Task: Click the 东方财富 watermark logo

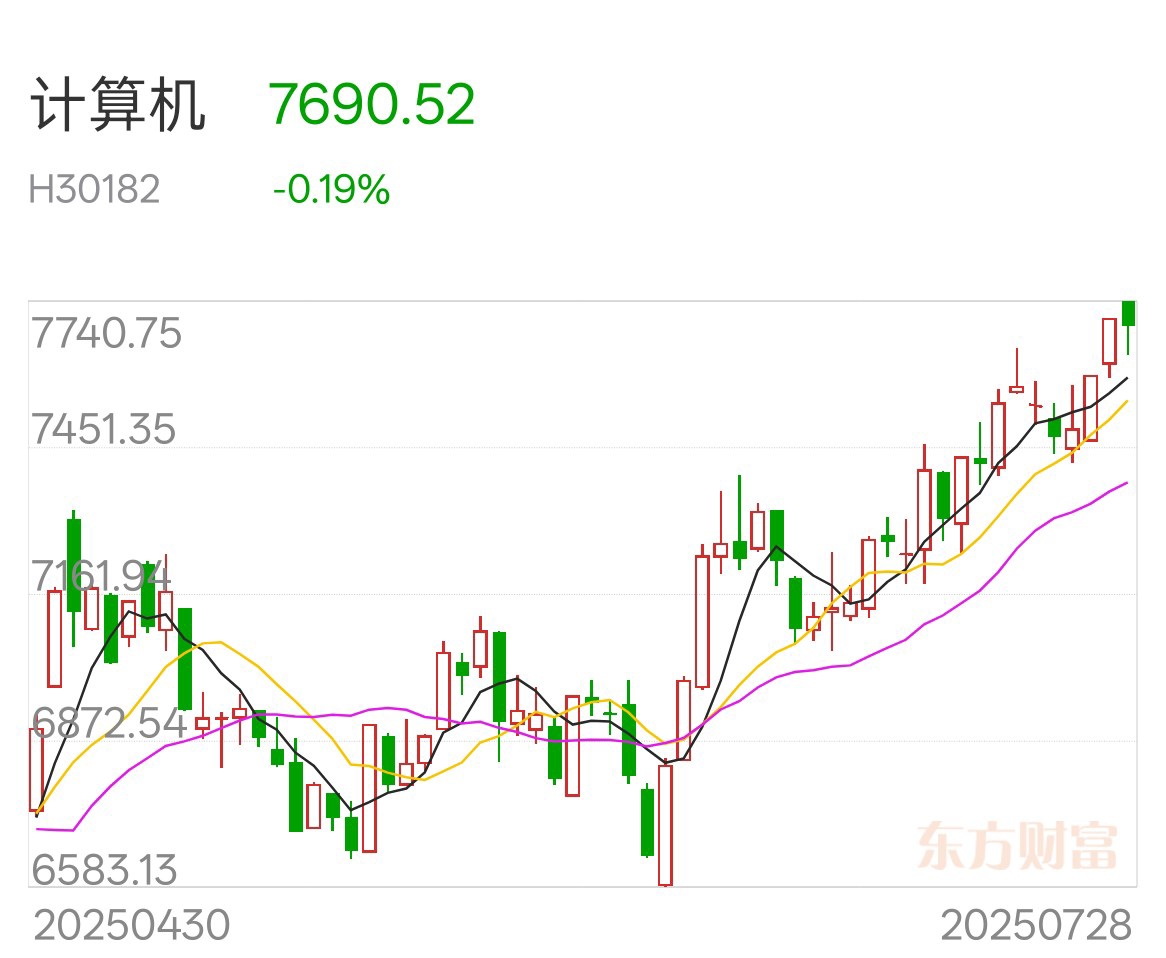Action: point(1017,846)
